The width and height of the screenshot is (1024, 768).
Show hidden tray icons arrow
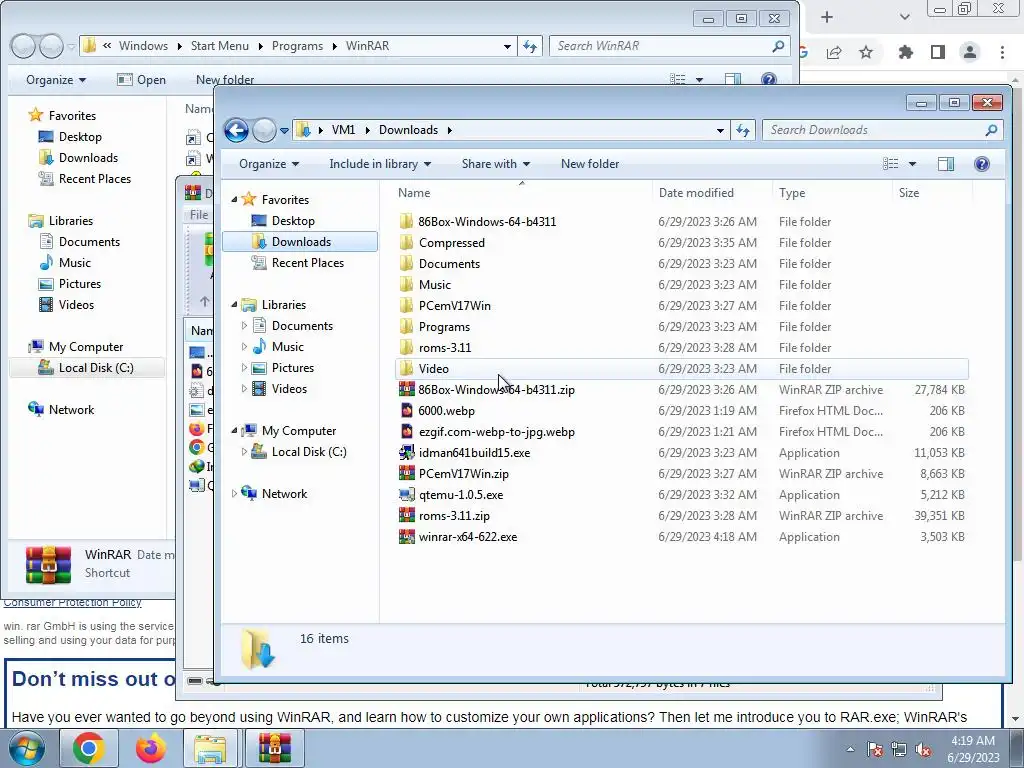(850, 750)
